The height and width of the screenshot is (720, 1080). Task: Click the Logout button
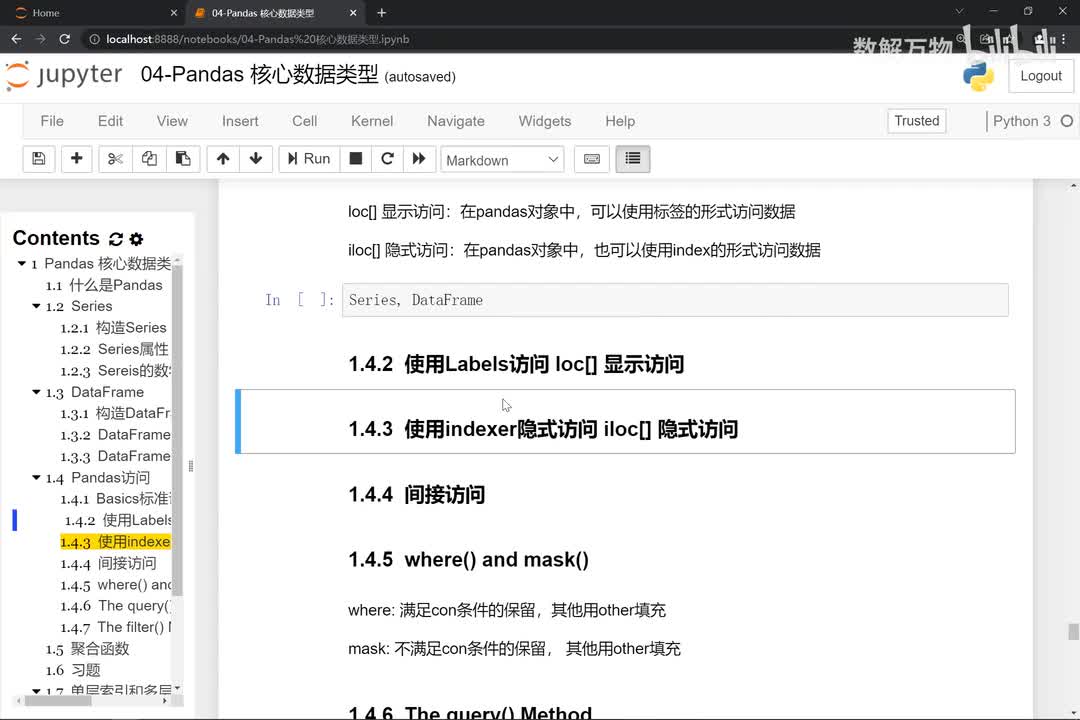[1041, 76]
